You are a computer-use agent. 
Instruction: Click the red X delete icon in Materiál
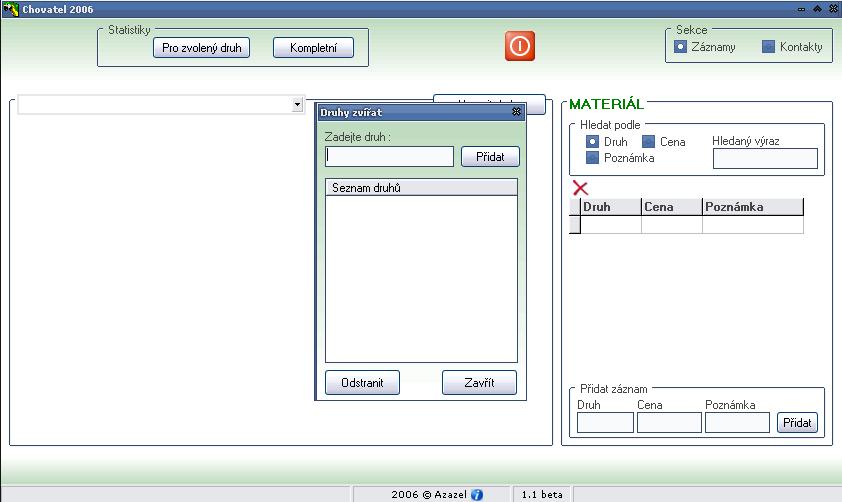(580, 188)
